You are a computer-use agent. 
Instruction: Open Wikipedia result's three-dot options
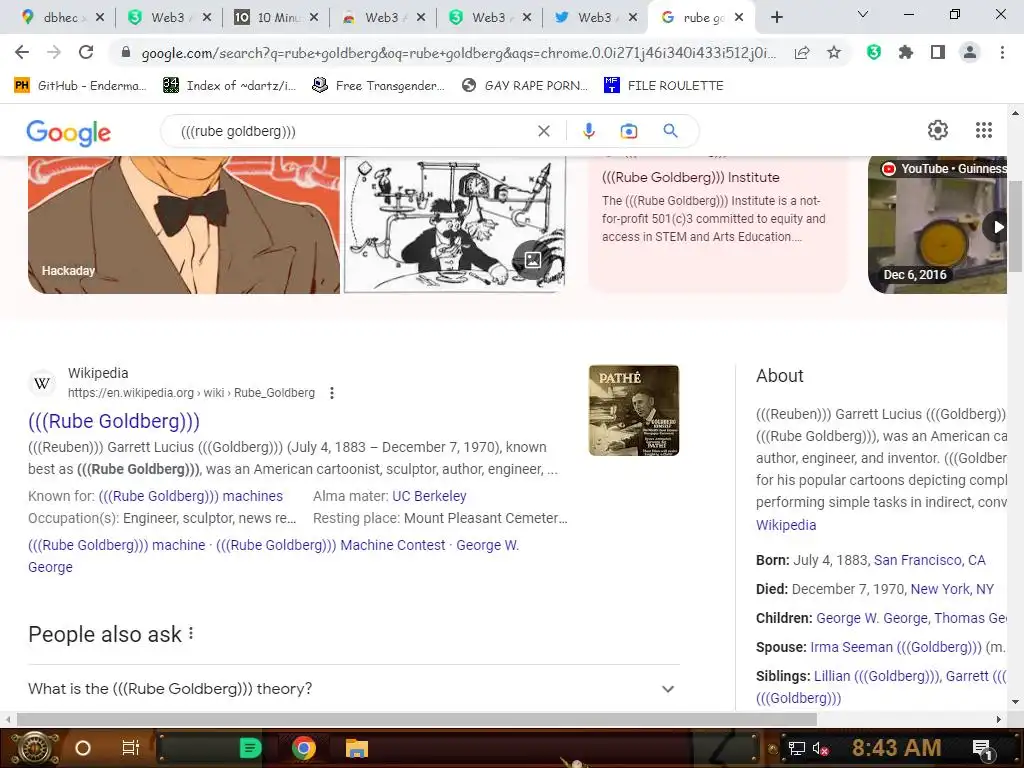point(332,392)
